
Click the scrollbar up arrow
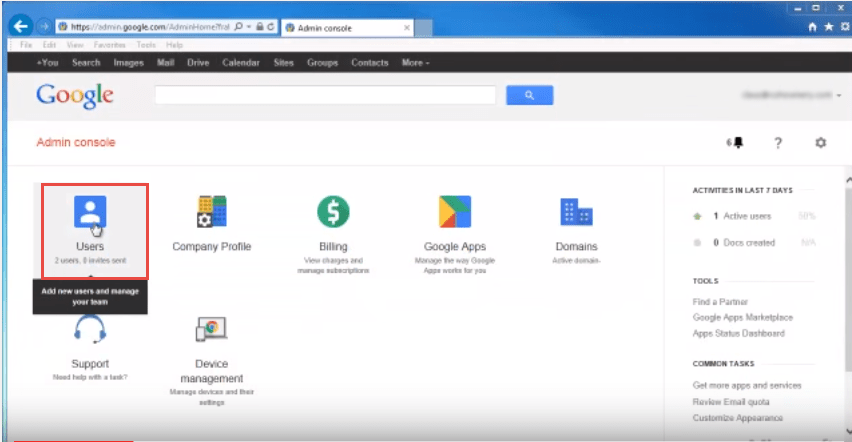point(848,179)
